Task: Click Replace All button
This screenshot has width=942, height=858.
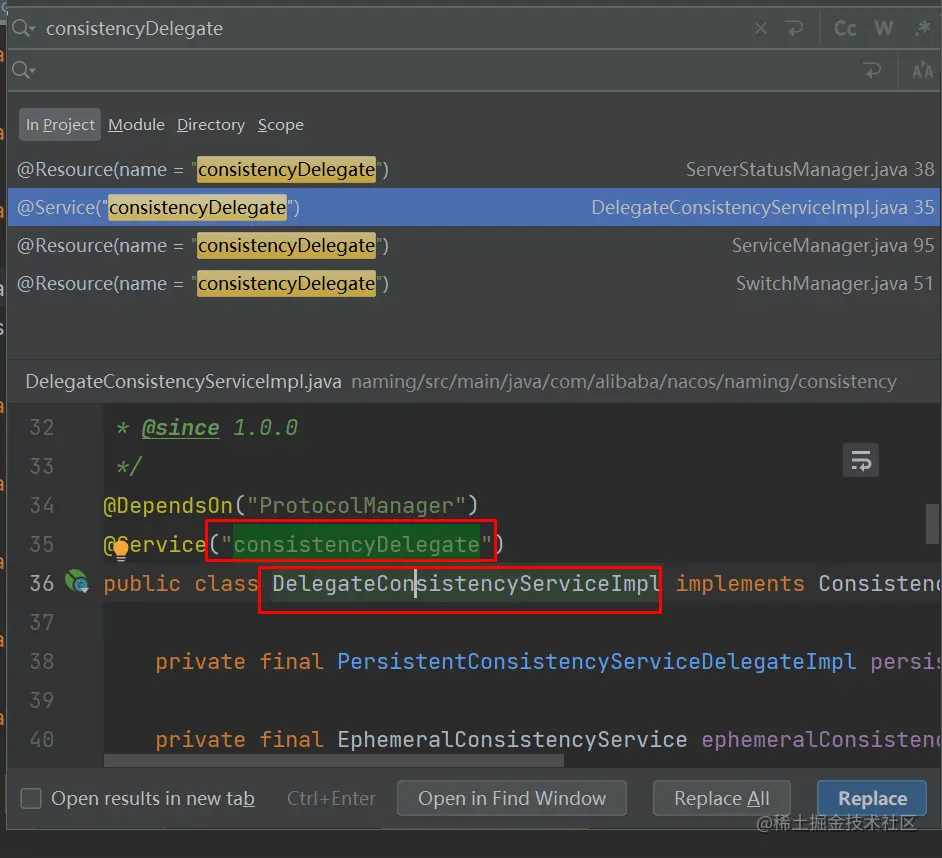Action: (722, 798)
